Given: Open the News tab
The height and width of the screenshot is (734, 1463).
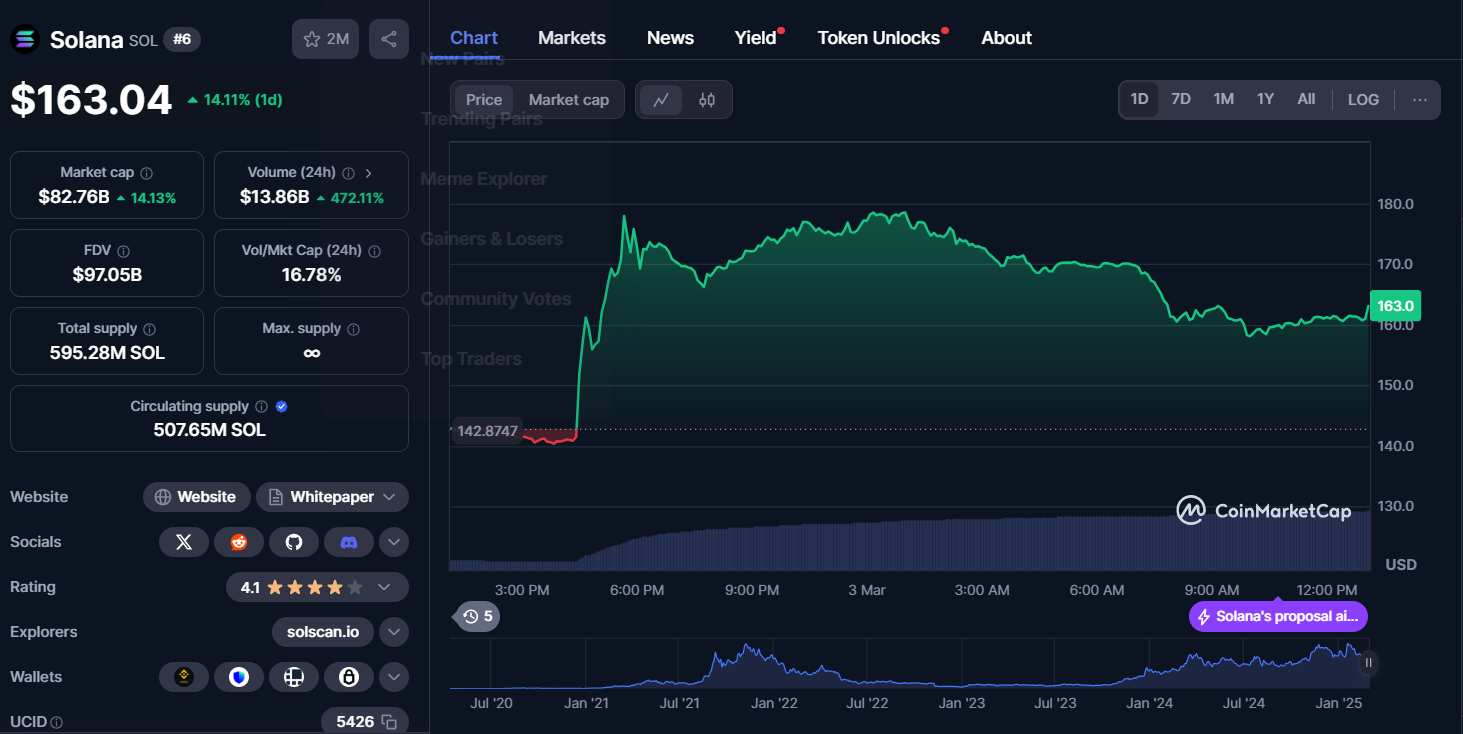Looking at the screenshot, I should pos(670,38).
